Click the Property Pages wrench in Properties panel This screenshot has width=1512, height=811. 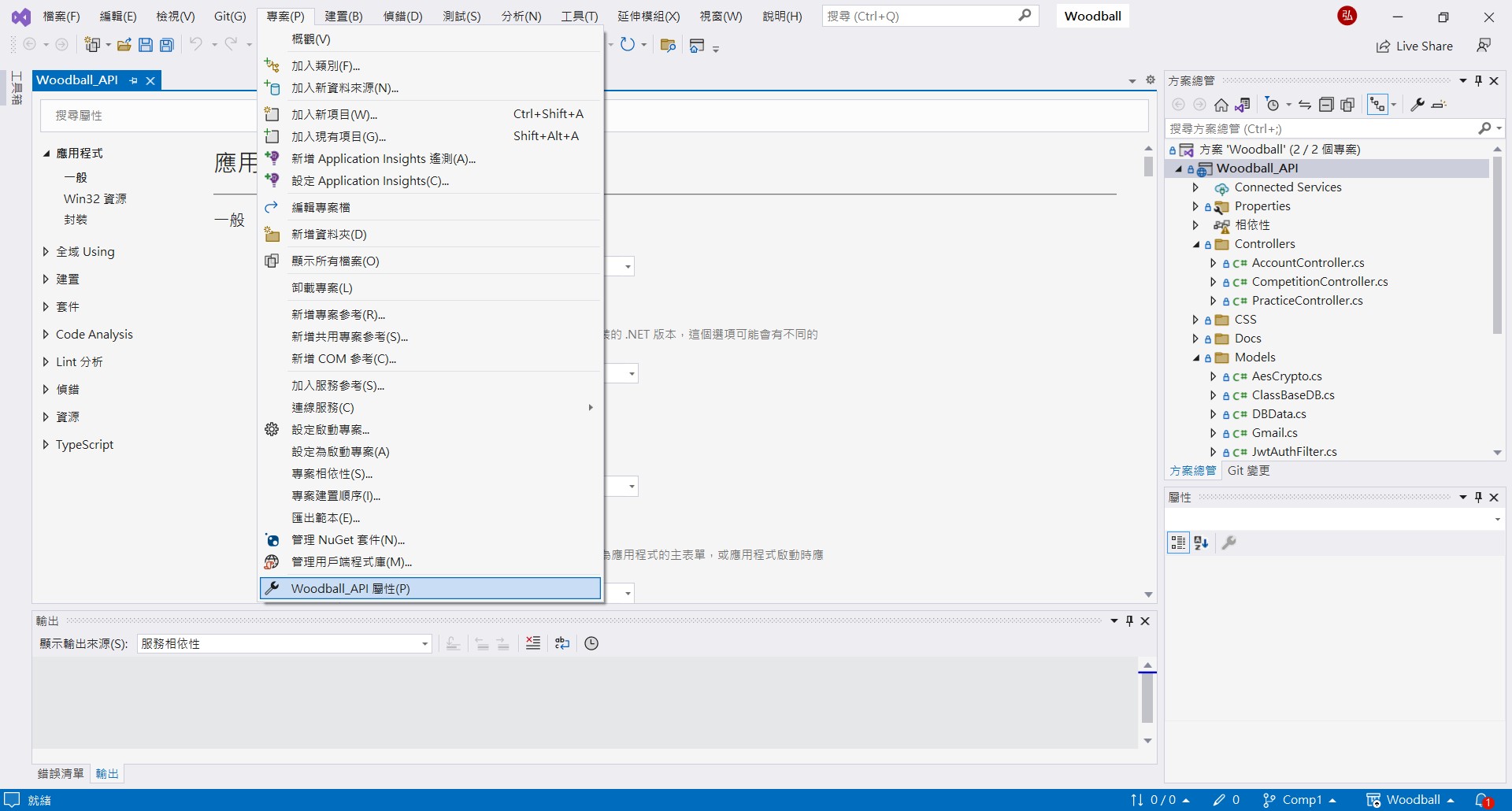(1228, 543)
